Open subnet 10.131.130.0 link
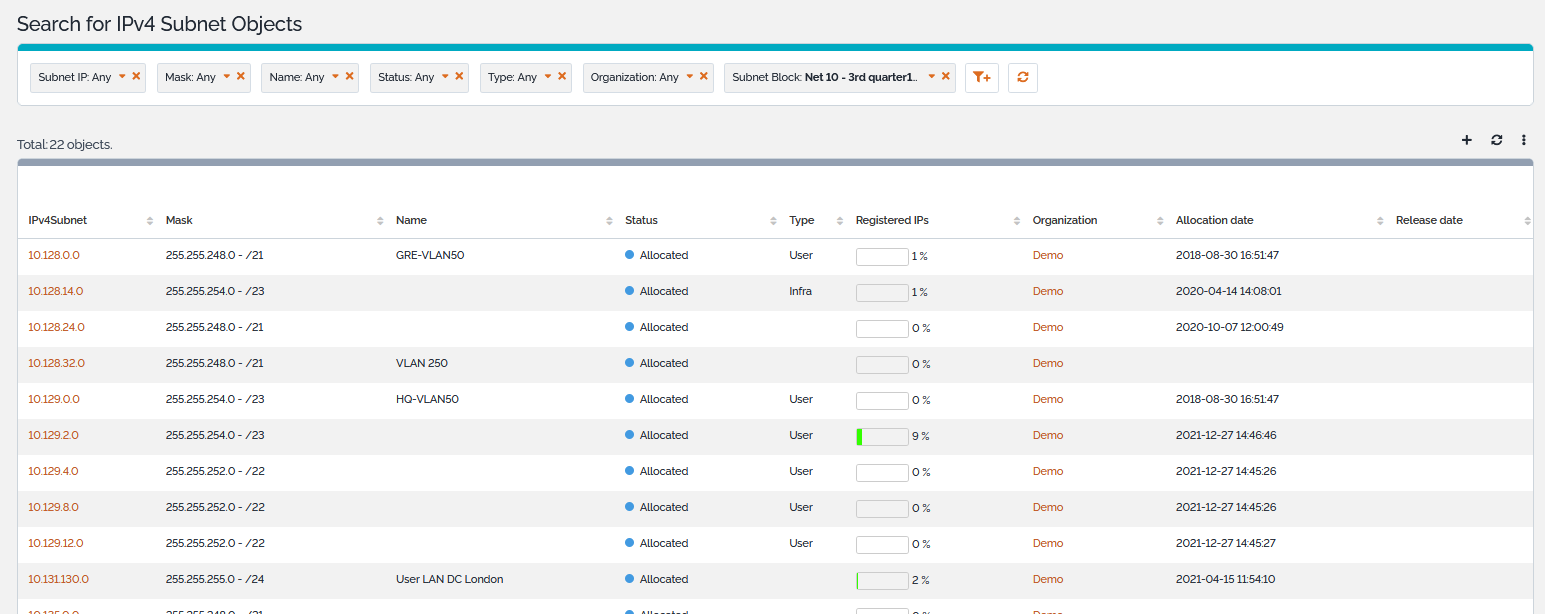 [x=58, y=579]
